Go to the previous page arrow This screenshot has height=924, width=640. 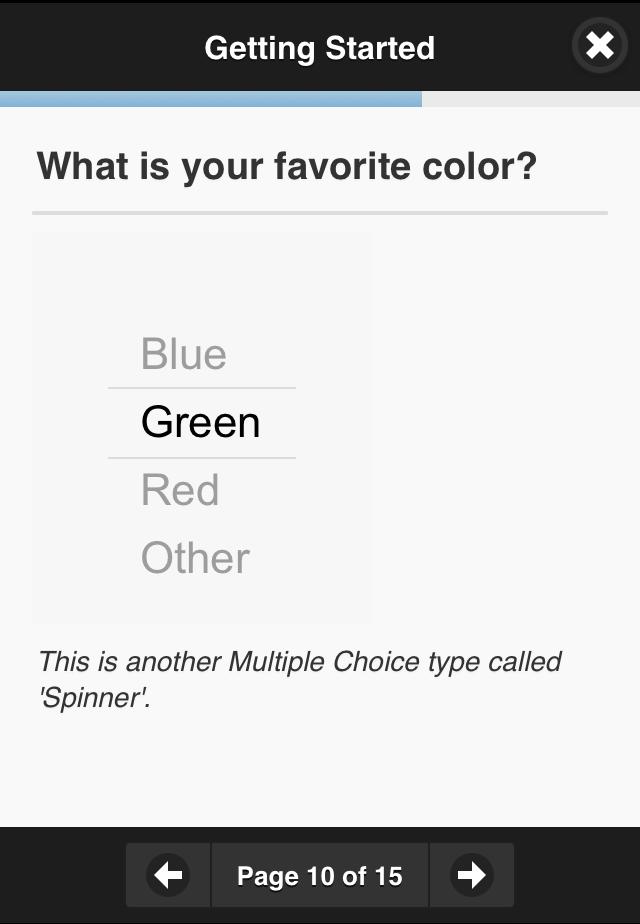[x=169, y=876]
